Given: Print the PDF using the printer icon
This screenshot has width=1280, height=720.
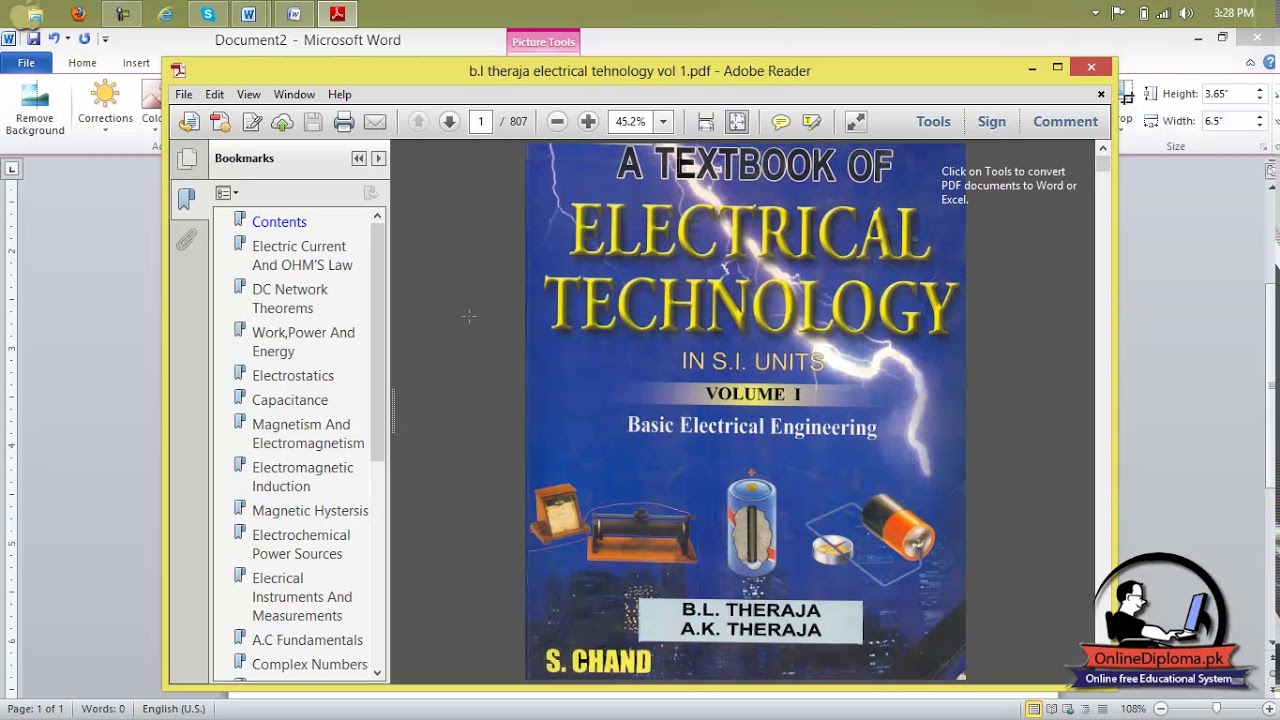Looking at the screenshot, I should (344, 122).
